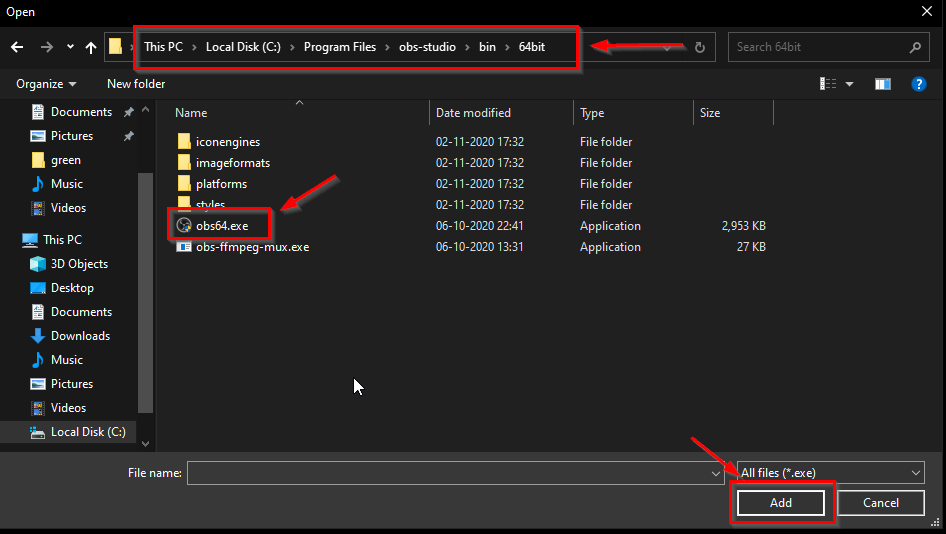Go up one folder level
The width and height of the screenshot is (946, 534).
[90, 47]
